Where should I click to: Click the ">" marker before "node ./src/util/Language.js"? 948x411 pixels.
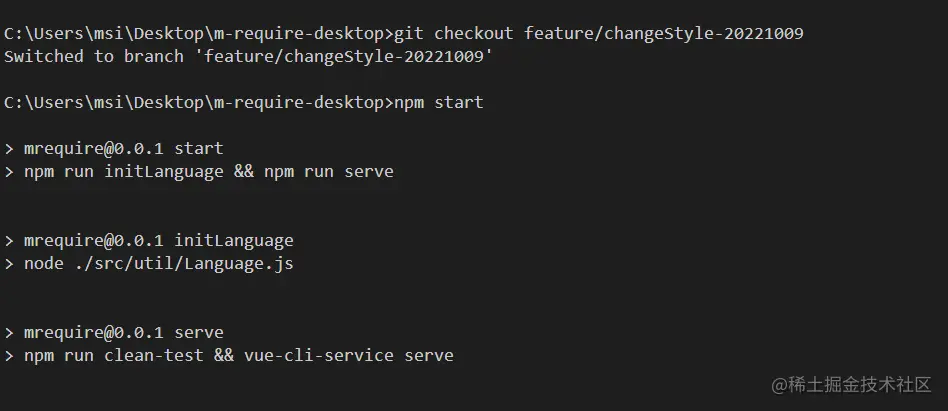click(9, 264)
